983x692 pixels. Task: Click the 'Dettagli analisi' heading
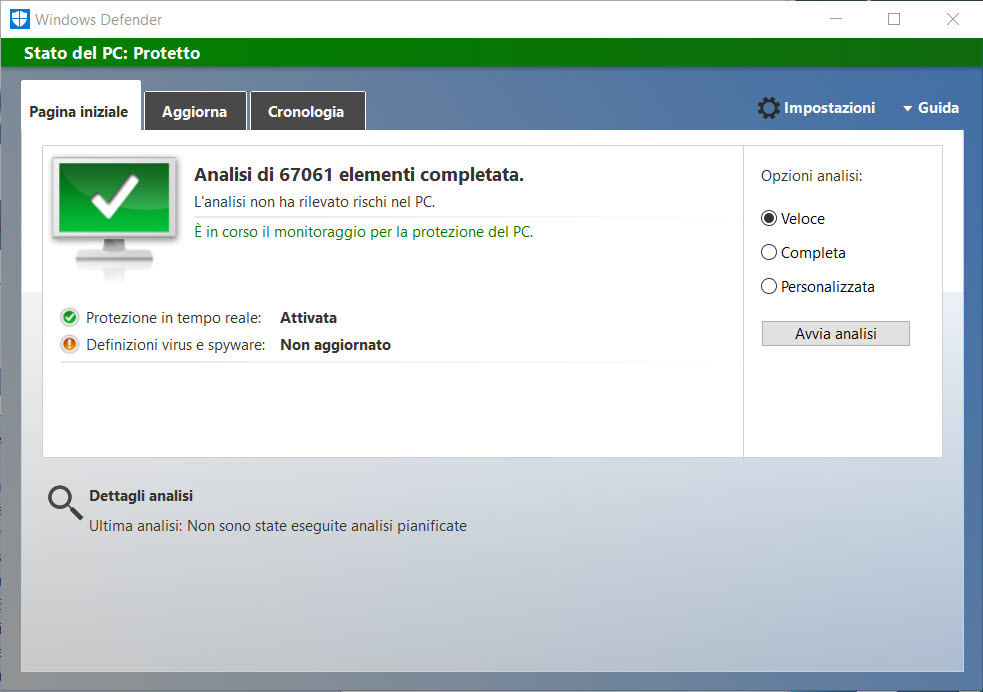point(141,496)
